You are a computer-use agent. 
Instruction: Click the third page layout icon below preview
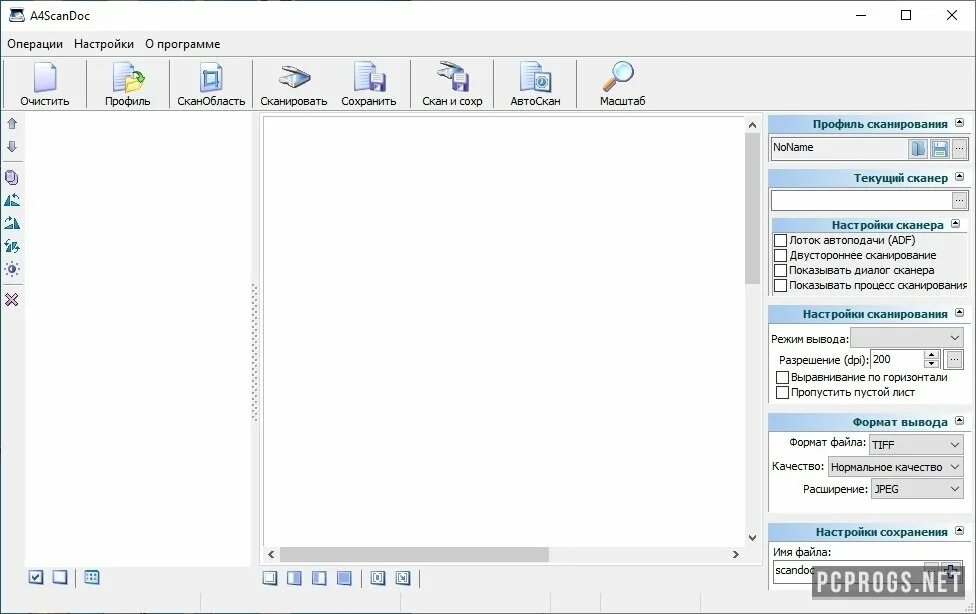tap(319, 578)
